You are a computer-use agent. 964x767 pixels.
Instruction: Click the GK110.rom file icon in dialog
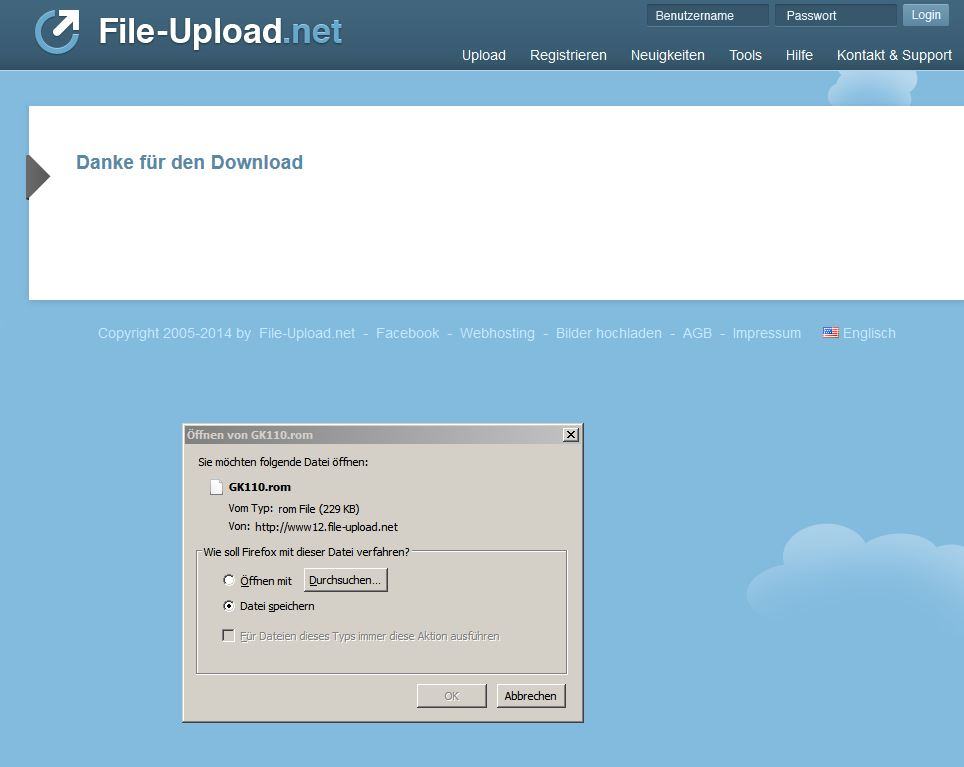tap(216, 487)
